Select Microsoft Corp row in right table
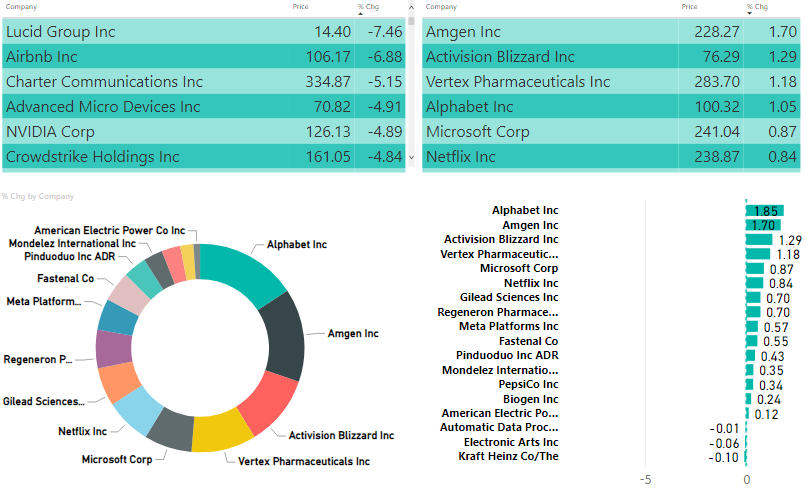 tap(611, 132)
